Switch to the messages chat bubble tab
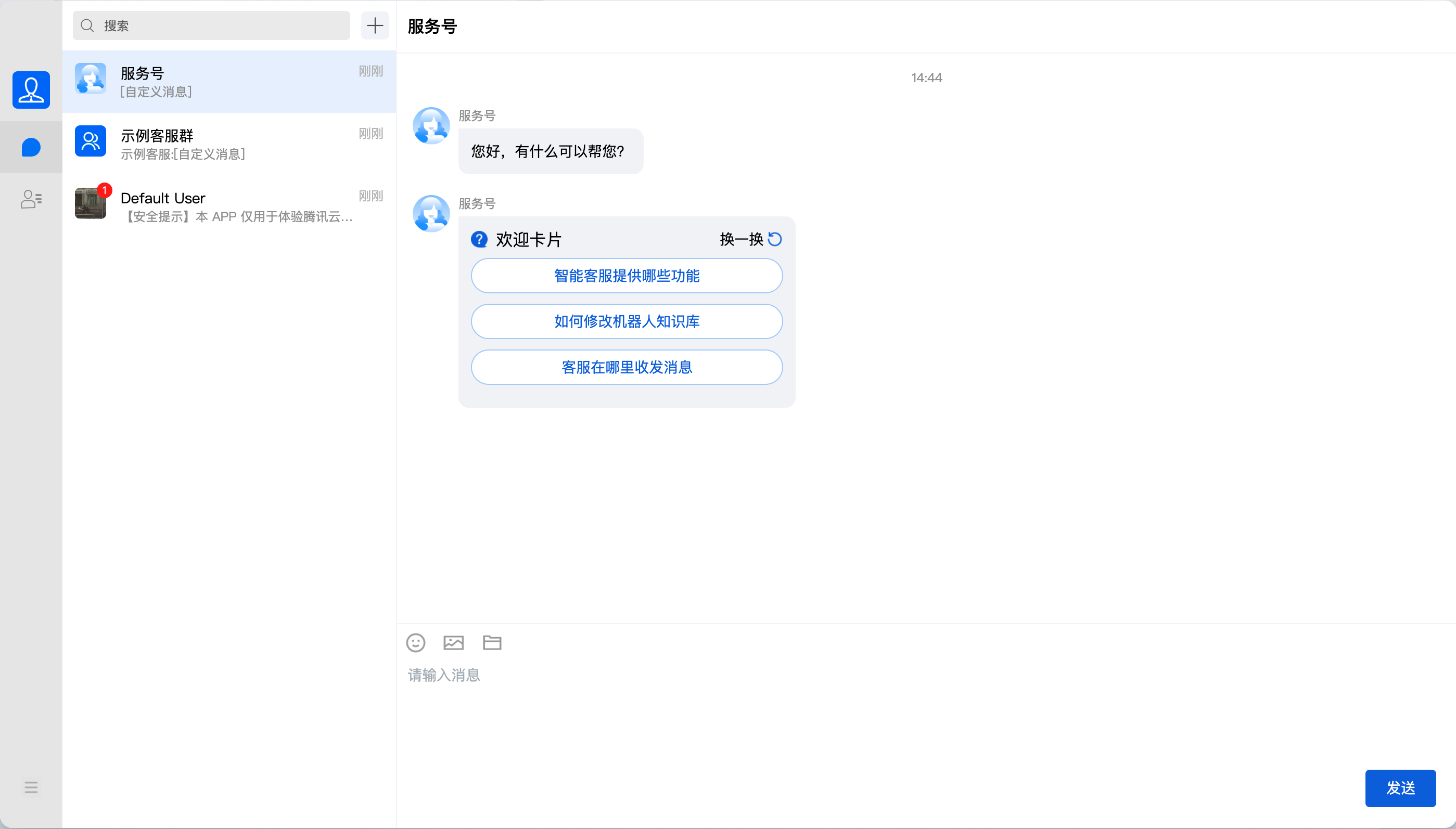The height and width of the screenshot is (829, 1456). (x=31, y=147)
